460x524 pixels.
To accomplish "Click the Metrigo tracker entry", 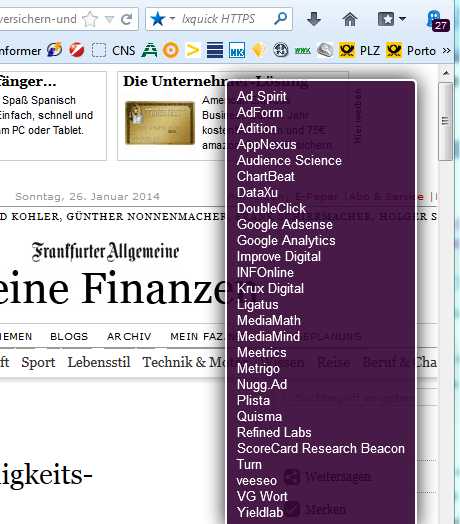I will coord(258,369).
